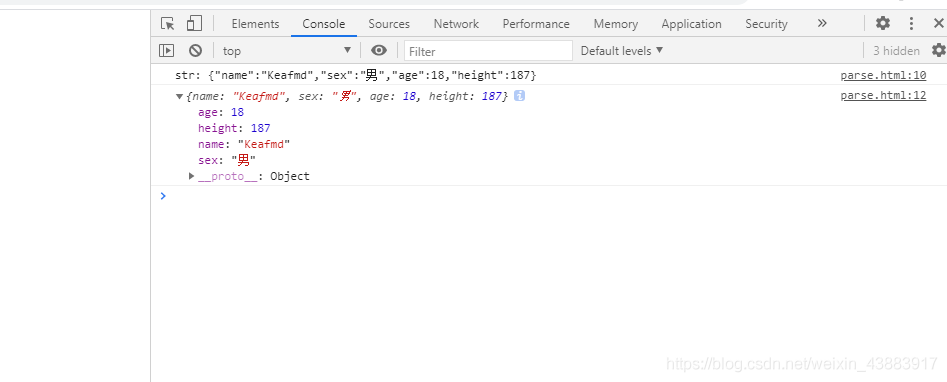This screenshot has width=947, height=382.
Task: Go to the Network tab
Action: click(x=456, y=24)
